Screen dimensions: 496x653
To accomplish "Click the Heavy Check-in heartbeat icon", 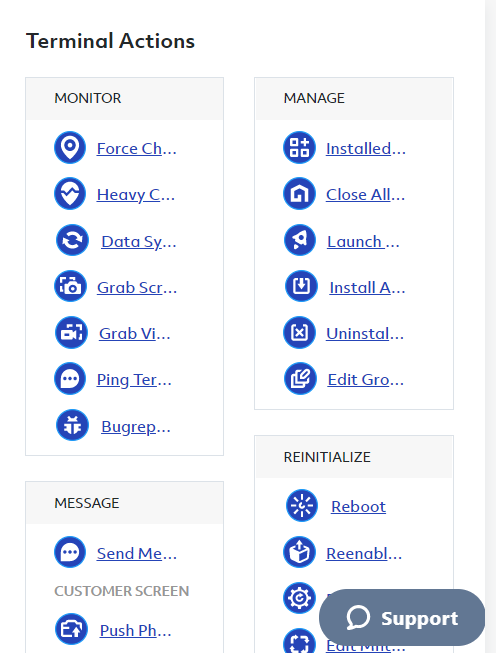I will tap(70, 194).
